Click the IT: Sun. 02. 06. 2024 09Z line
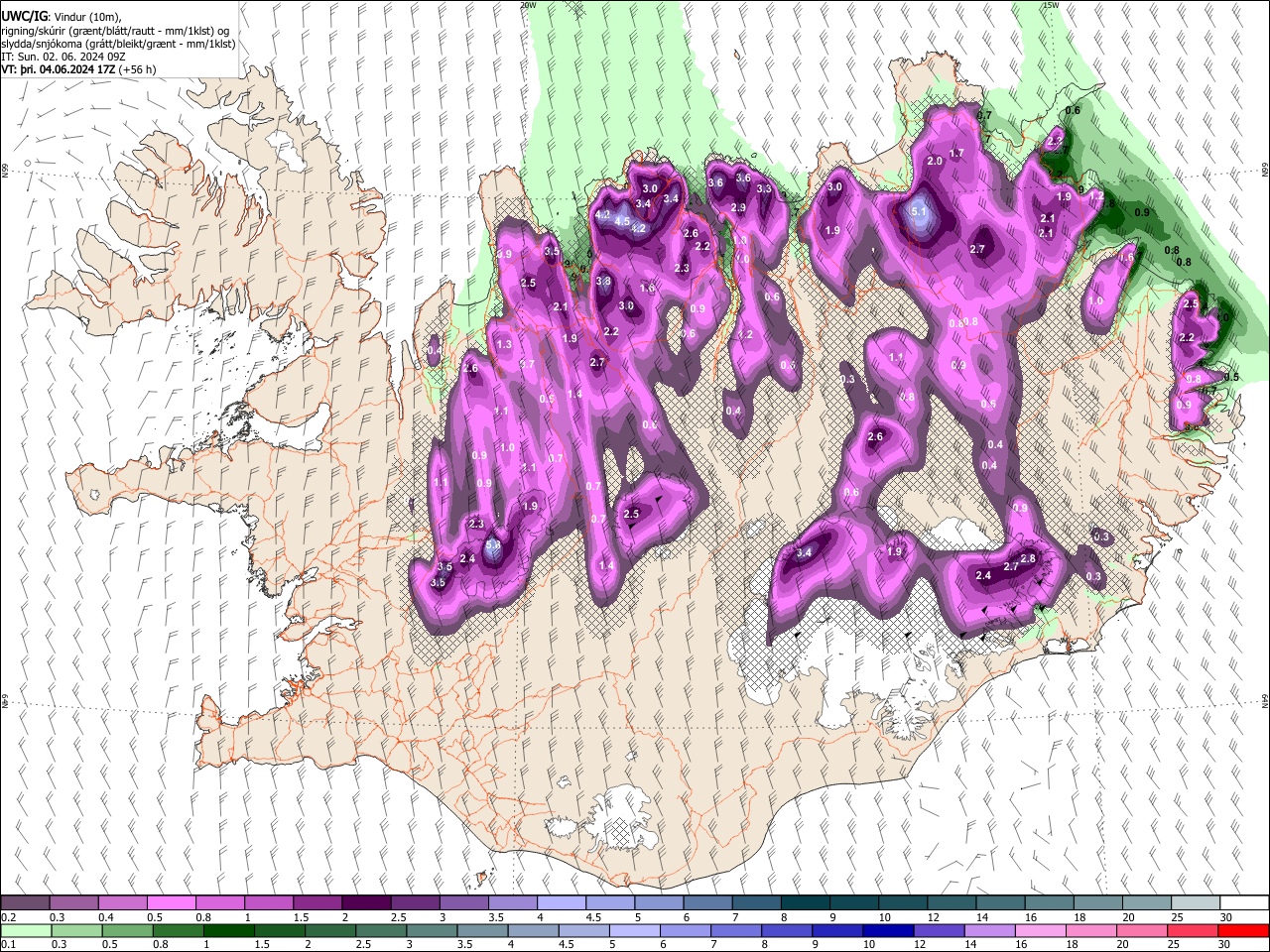The width and height of the screenshot is (1270, 952). (63, 57)
